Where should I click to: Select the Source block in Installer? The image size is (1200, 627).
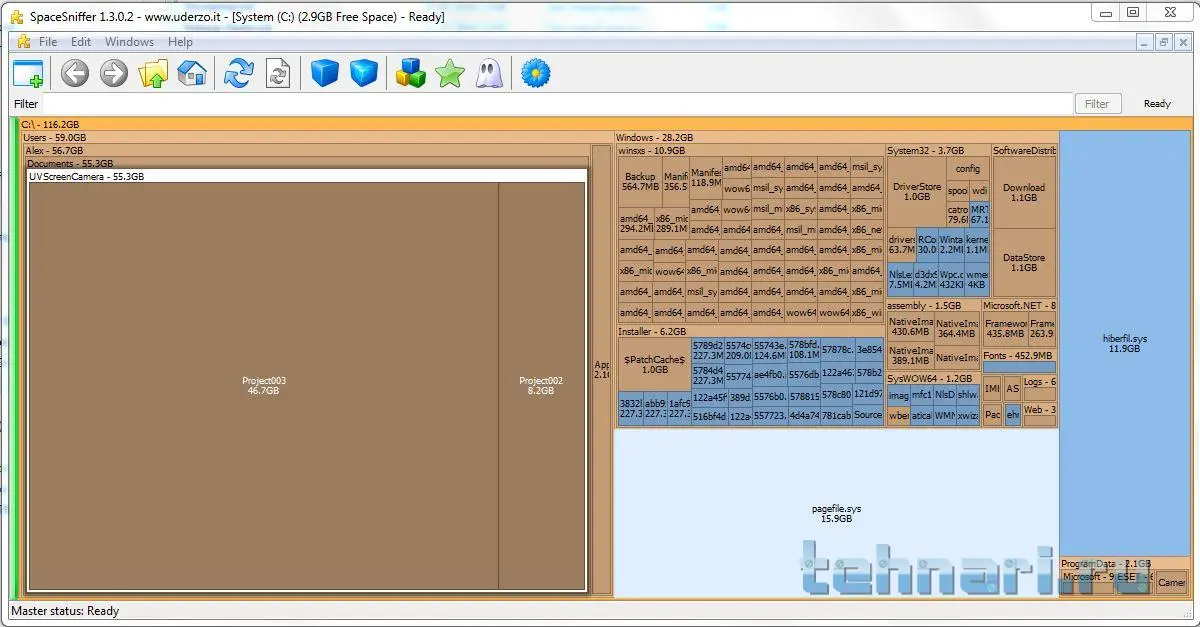coord(868,415)
